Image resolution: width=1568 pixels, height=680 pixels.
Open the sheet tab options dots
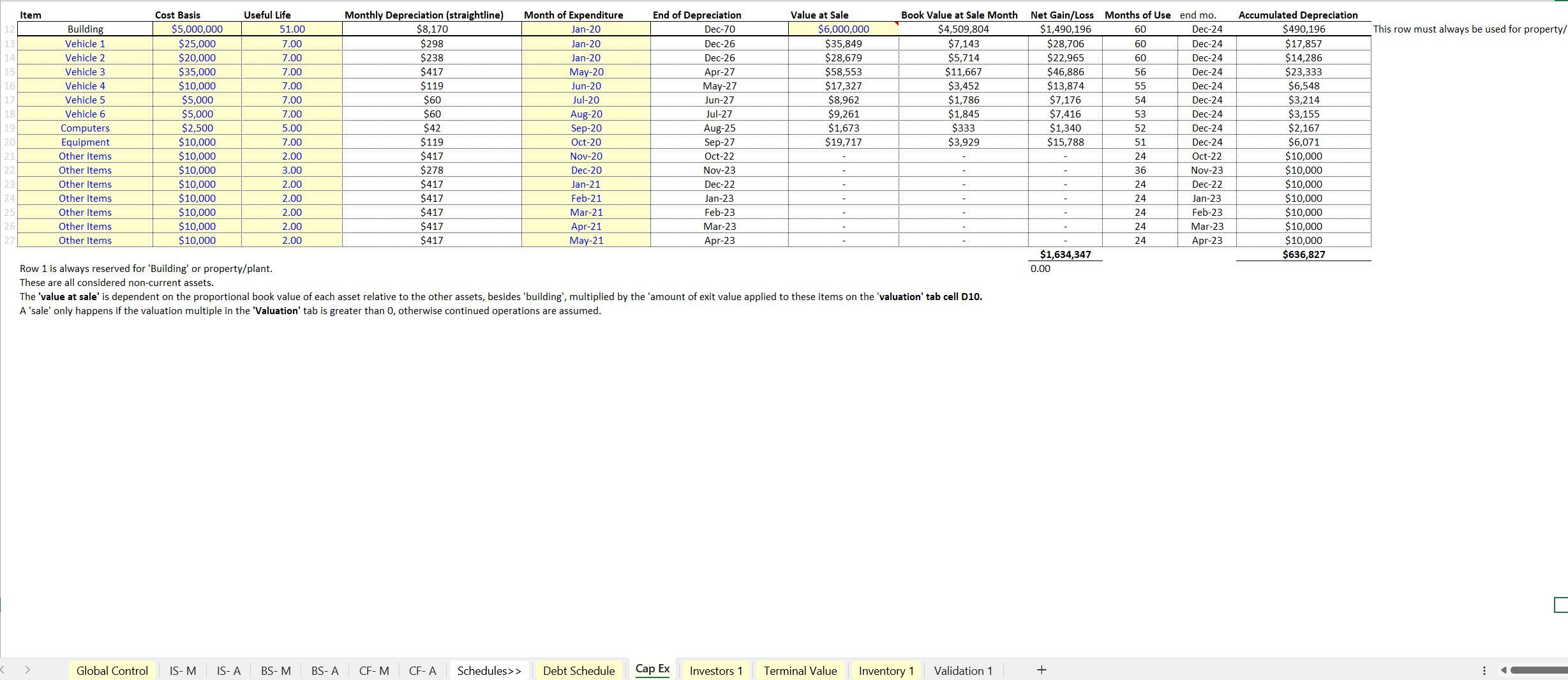click(x=1484, y=670)
